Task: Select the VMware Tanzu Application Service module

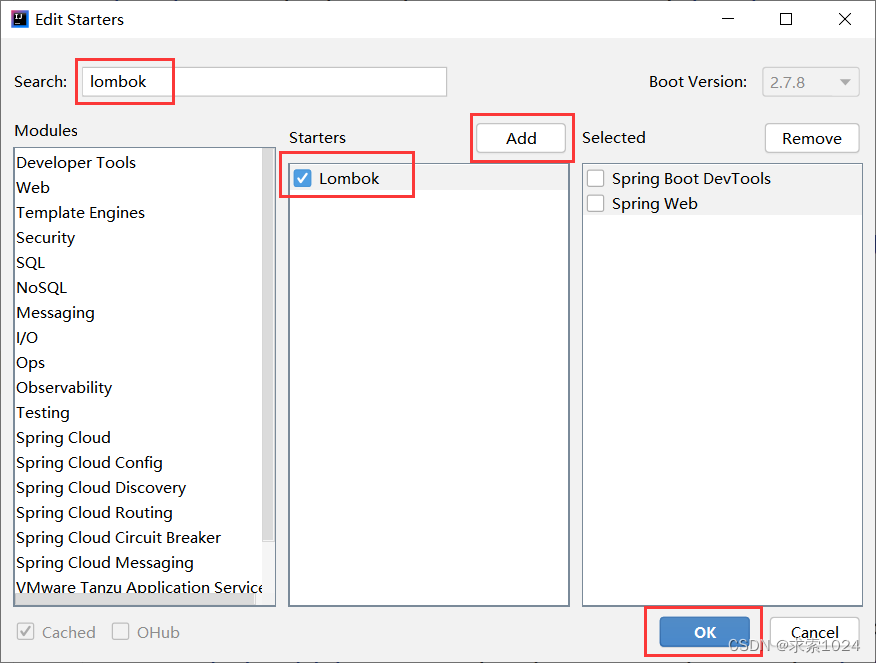Action: 139,587
